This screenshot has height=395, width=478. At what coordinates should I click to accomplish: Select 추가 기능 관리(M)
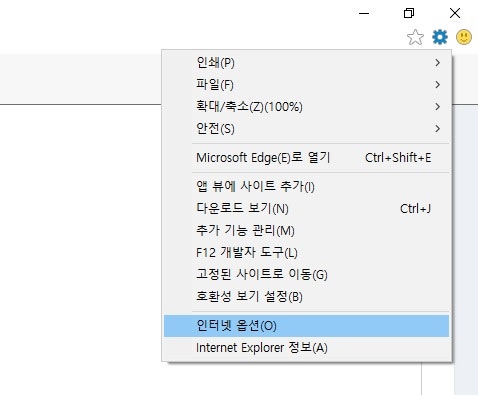tap(306, 230)
